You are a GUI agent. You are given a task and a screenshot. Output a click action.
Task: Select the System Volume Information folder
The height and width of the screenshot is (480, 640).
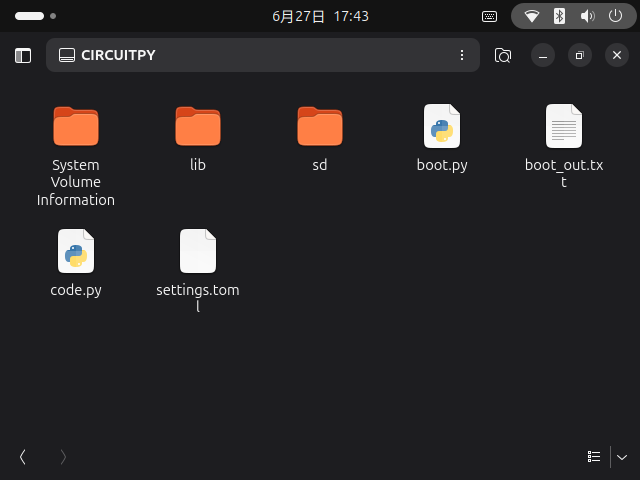pos(76,126)
